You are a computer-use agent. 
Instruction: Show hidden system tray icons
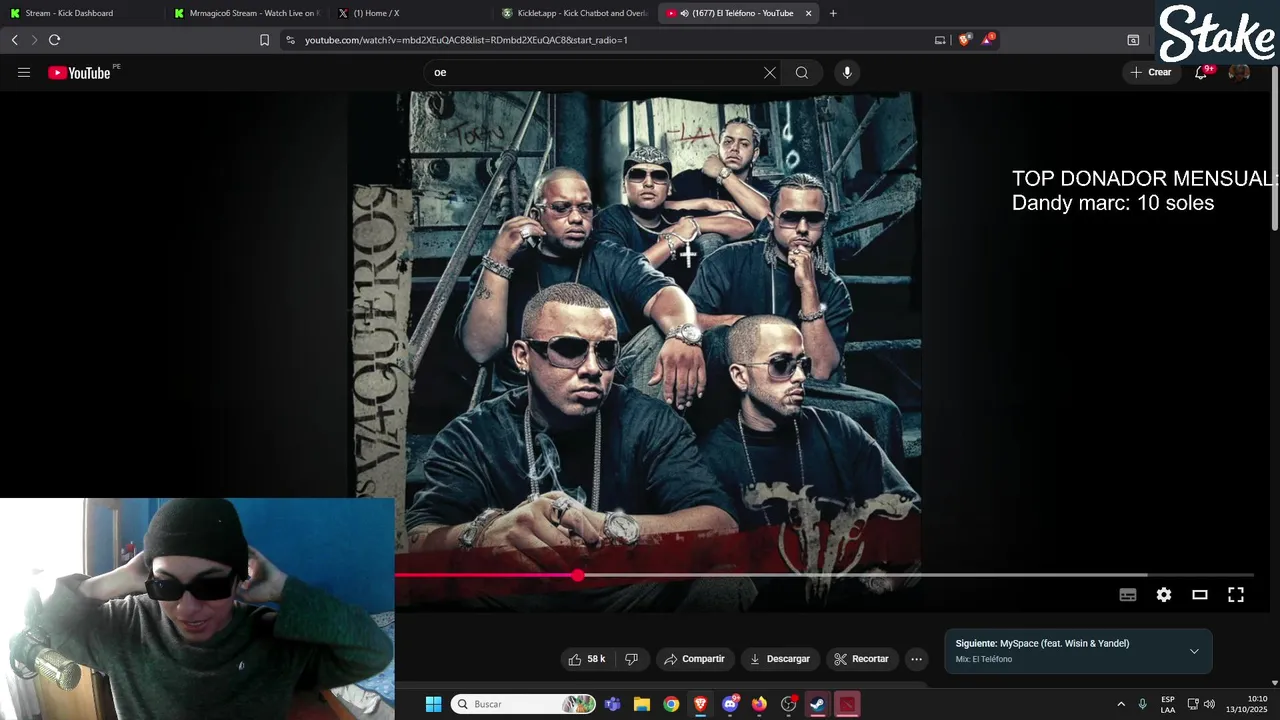point(1121,704)
